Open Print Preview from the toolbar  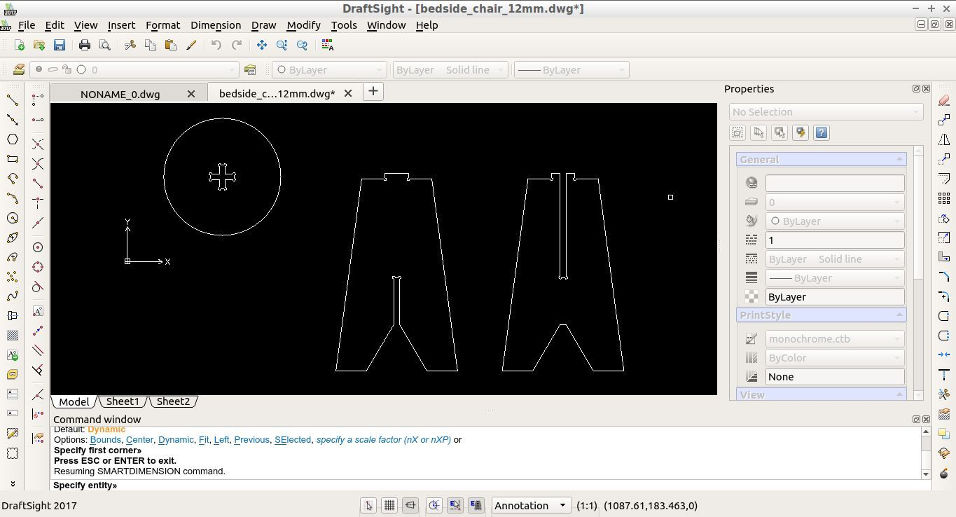point(105,45)
